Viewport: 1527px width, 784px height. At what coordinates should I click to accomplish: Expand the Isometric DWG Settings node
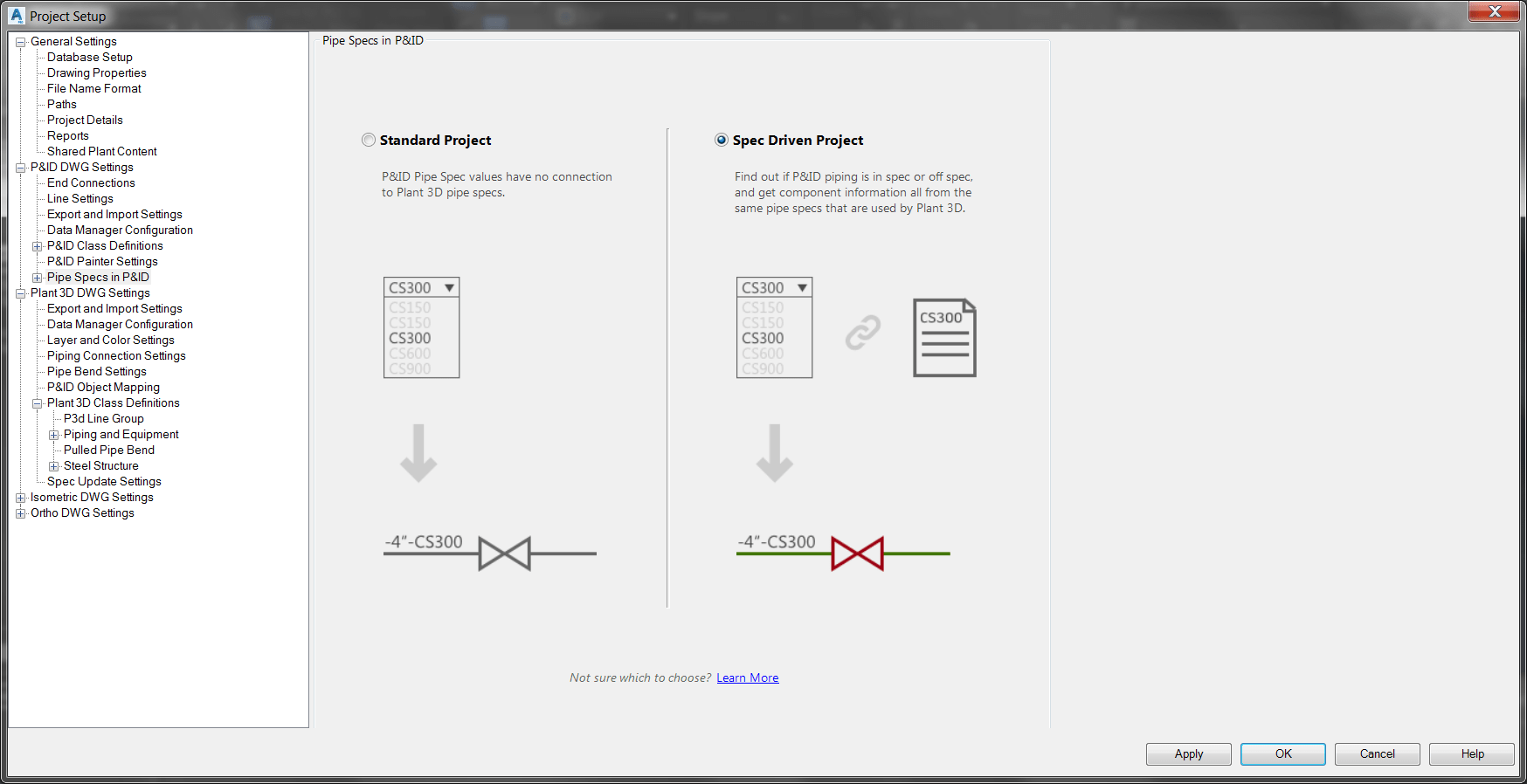click(21, 498)
